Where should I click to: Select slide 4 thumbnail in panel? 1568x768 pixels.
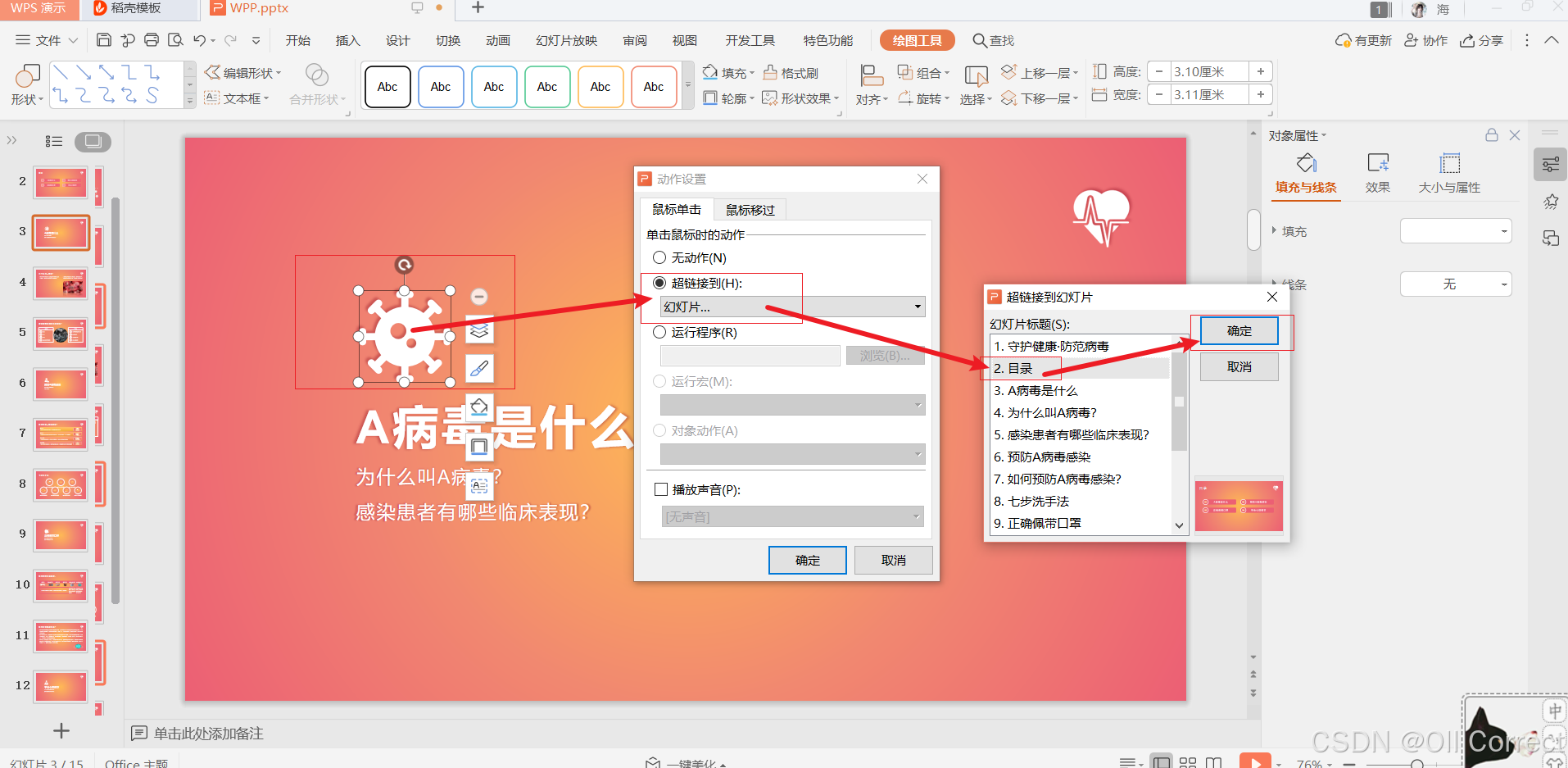[61, 284]
